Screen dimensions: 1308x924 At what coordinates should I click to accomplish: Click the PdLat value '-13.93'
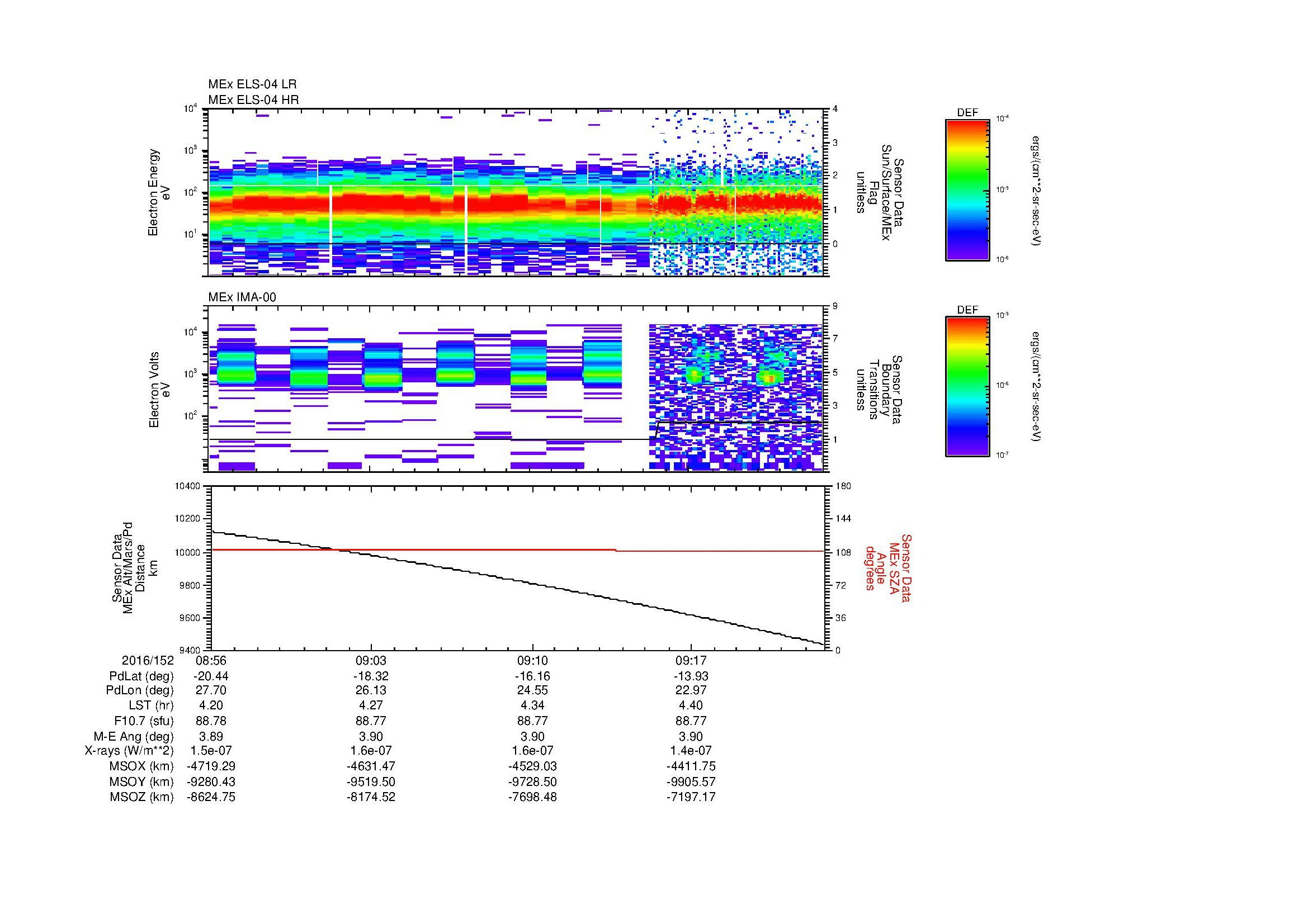[x=691, y=676]
